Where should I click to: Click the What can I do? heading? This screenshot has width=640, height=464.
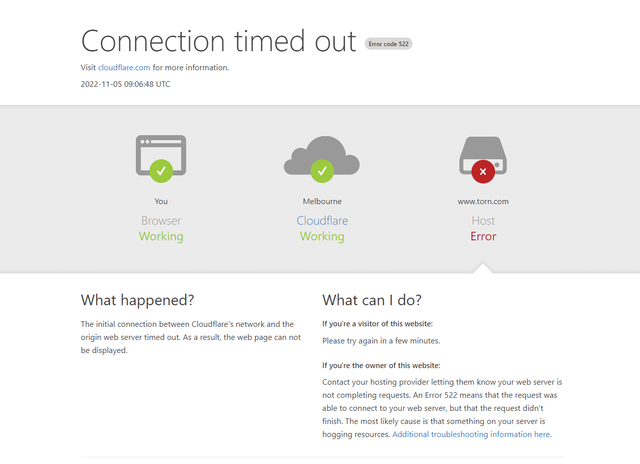(372, 300)
